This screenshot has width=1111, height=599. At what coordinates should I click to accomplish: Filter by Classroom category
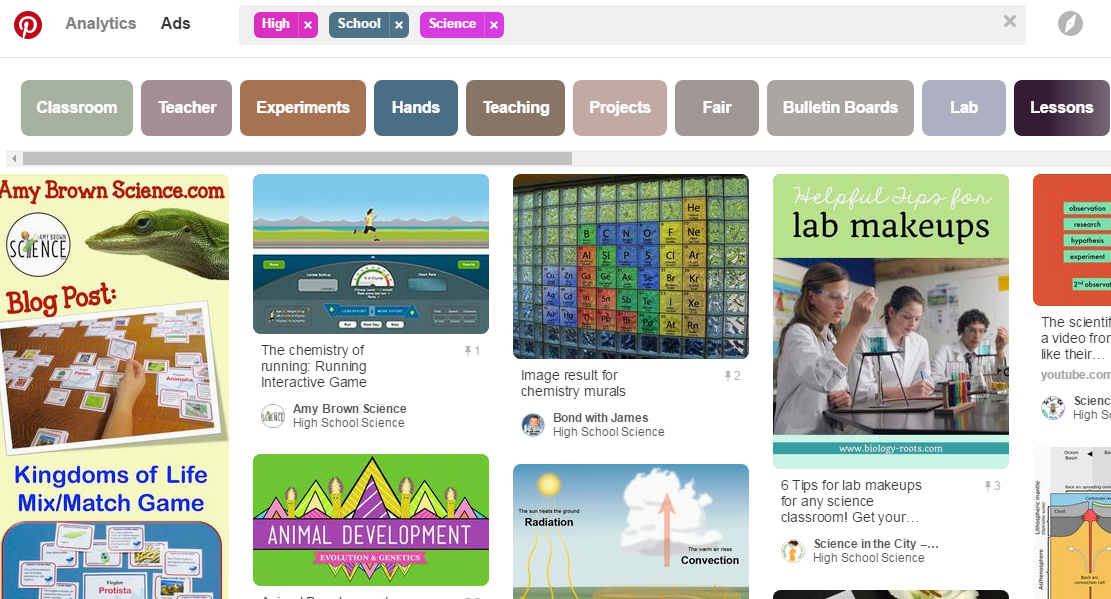(77, 108)
